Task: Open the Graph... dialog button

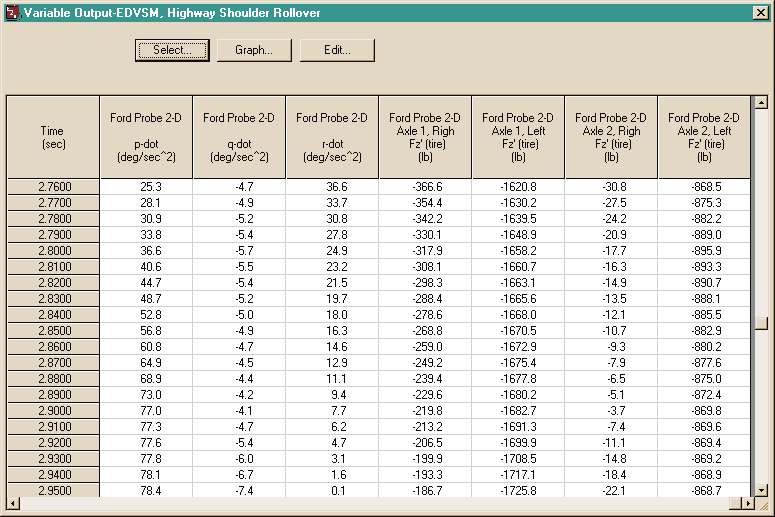Action: pos(254,50)
